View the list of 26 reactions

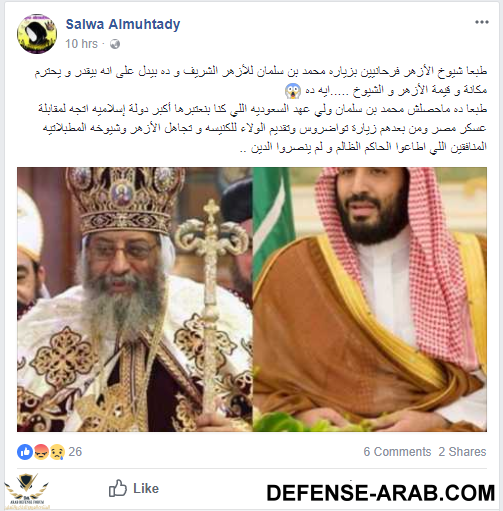pos(75,452)
